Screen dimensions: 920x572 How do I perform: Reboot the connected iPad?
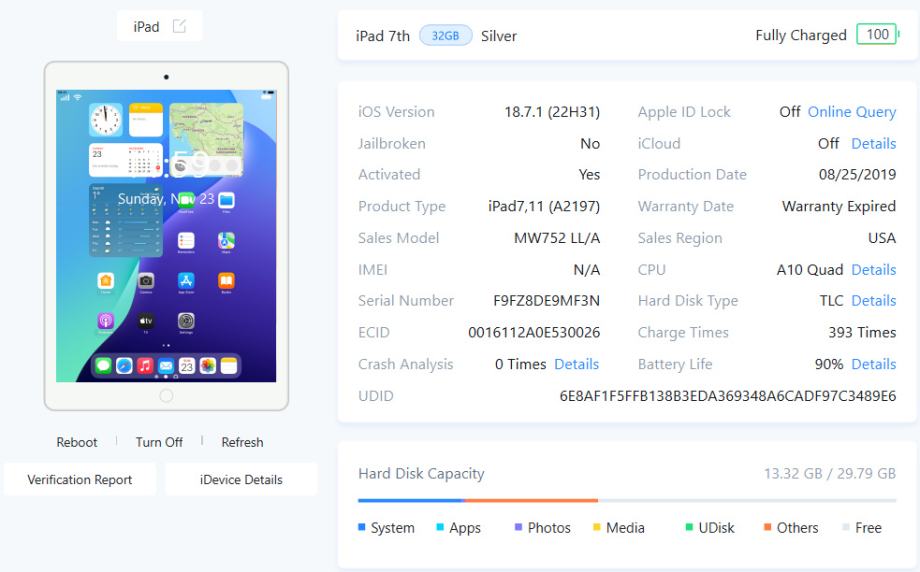[x=77, y=442]
